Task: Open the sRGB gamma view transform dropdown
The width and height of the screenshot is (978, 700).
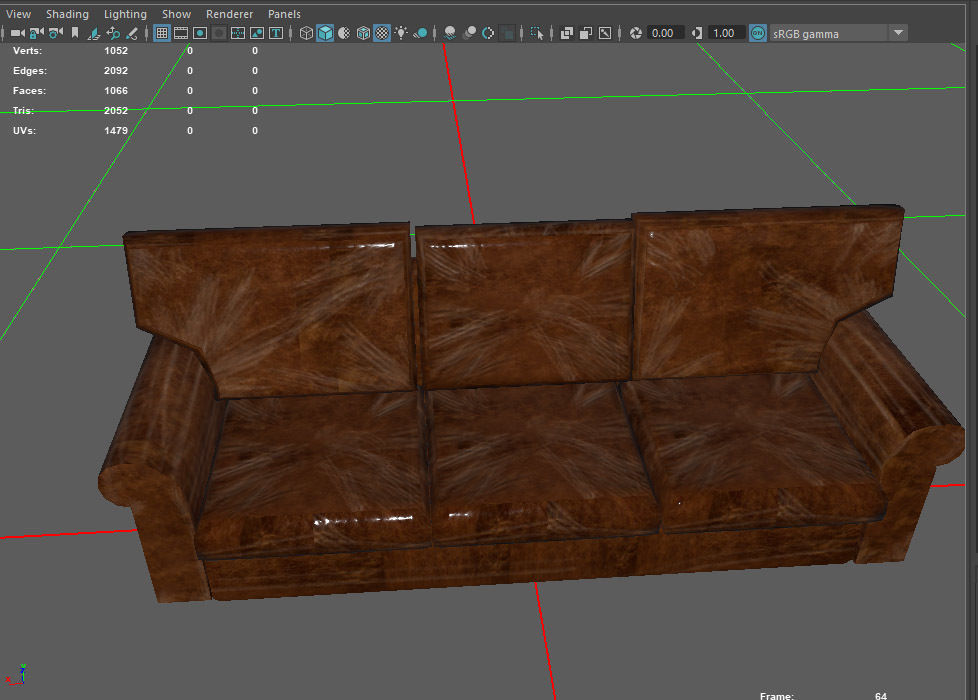Action: point(838,33)
